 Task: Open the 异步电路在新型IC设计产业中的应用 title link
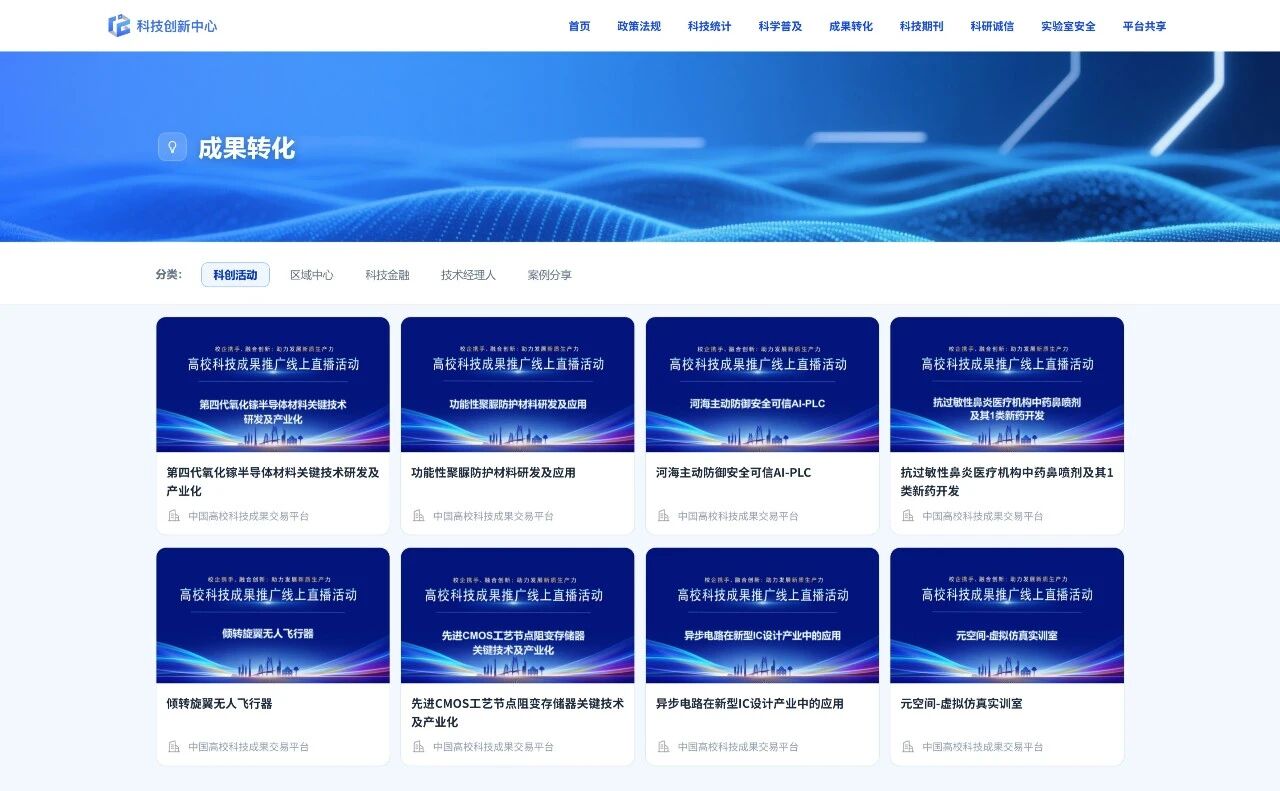click(x=749, y=703)
